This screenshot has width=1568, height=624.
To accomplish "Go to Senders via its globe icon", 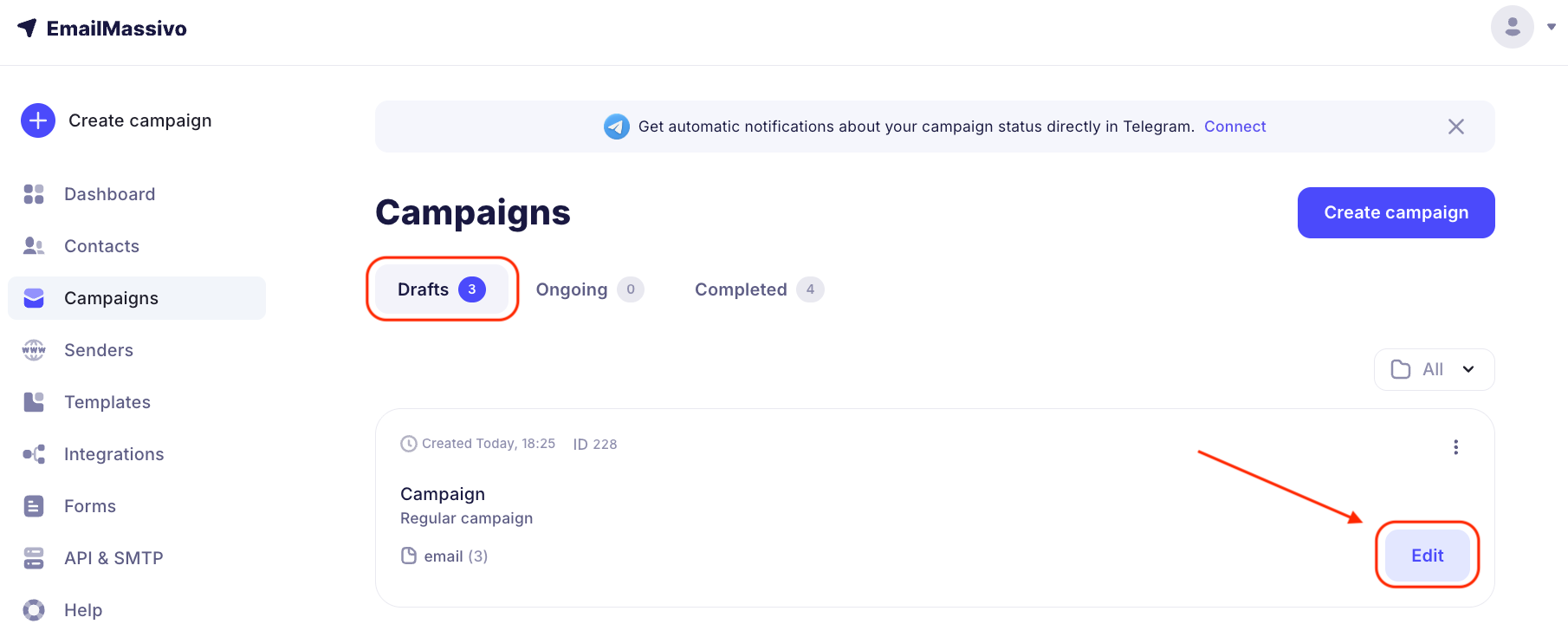I will 34,350.
